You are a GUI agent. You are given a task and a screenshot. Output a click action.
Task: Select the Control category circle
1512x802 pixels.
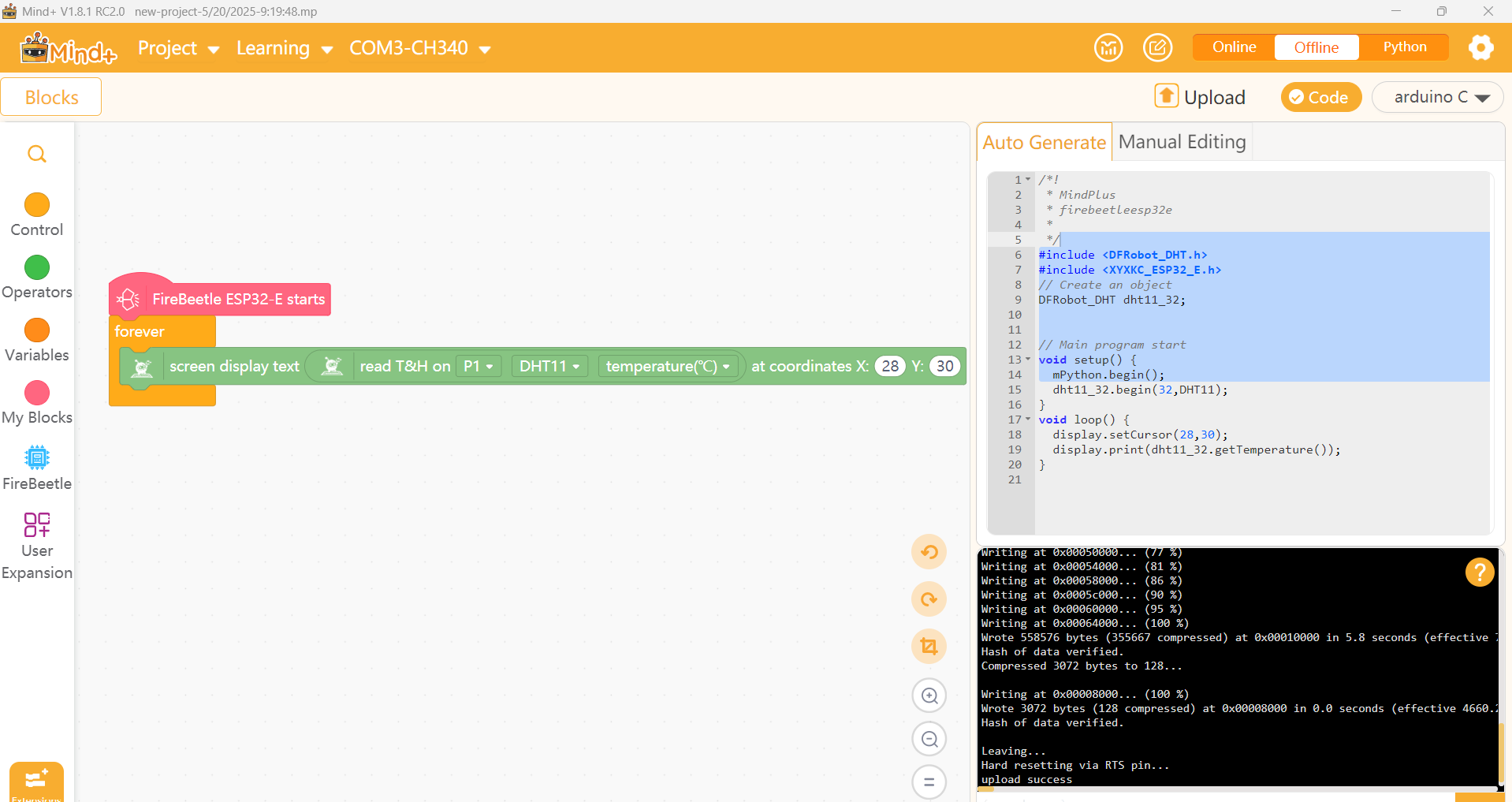[37, 205]
